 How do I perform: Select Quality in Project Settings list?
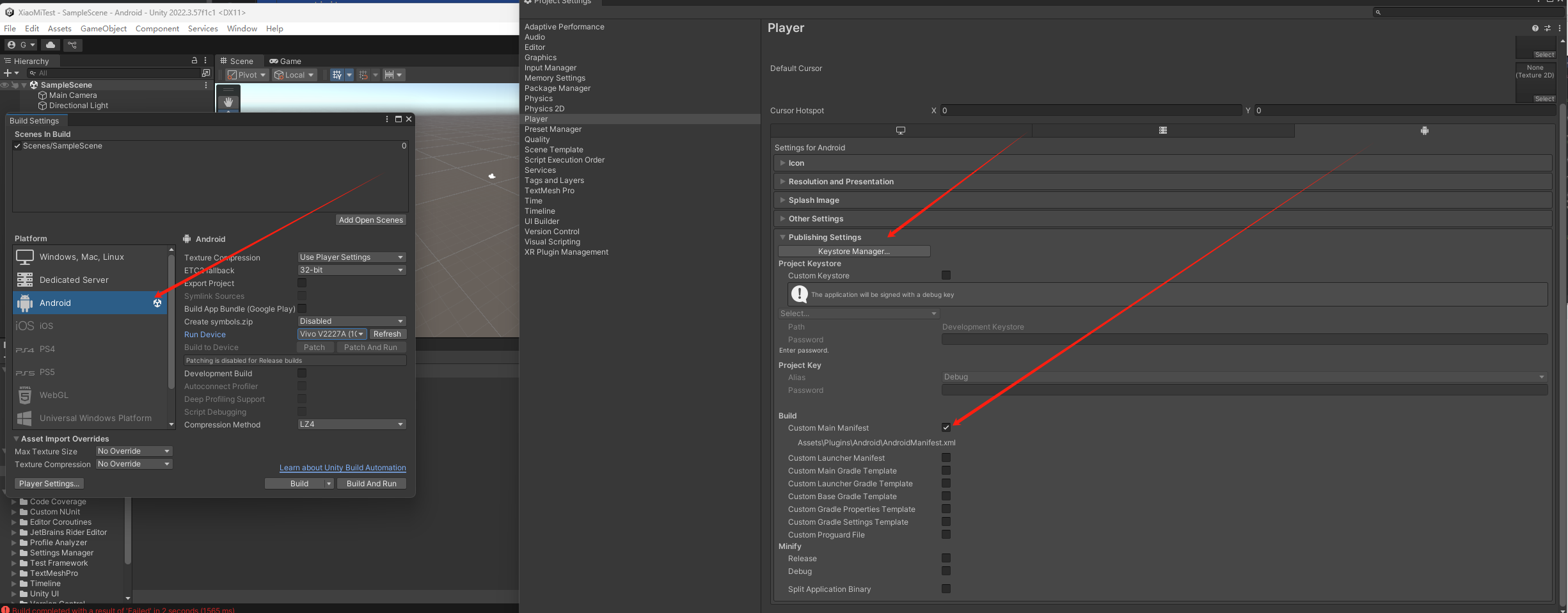[537, 139]
